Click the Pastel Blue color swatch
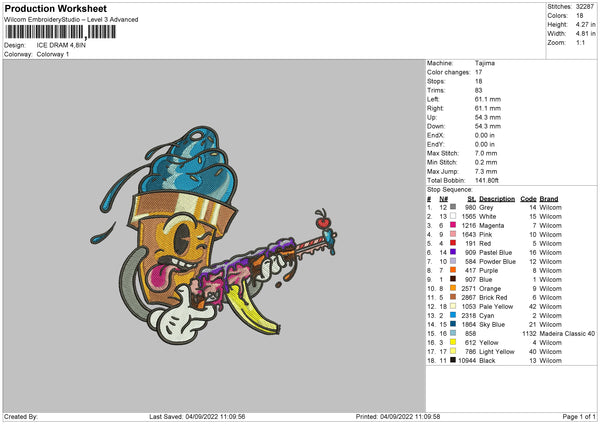This screenshot has height=424, width=600. tap(453, 252)
